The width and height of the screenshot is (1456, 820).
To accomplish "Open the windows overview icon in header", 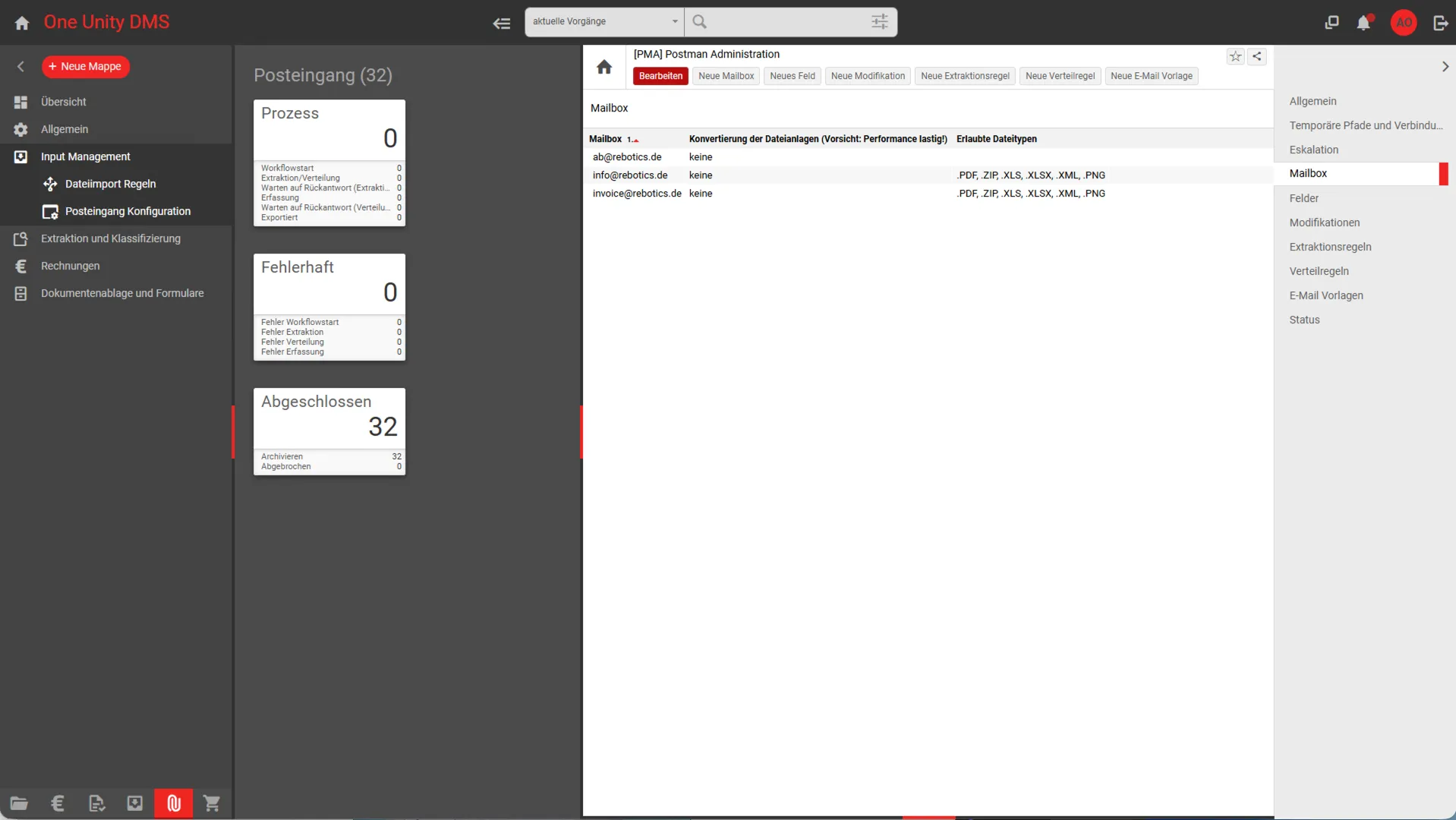I will click(1332, 23).
